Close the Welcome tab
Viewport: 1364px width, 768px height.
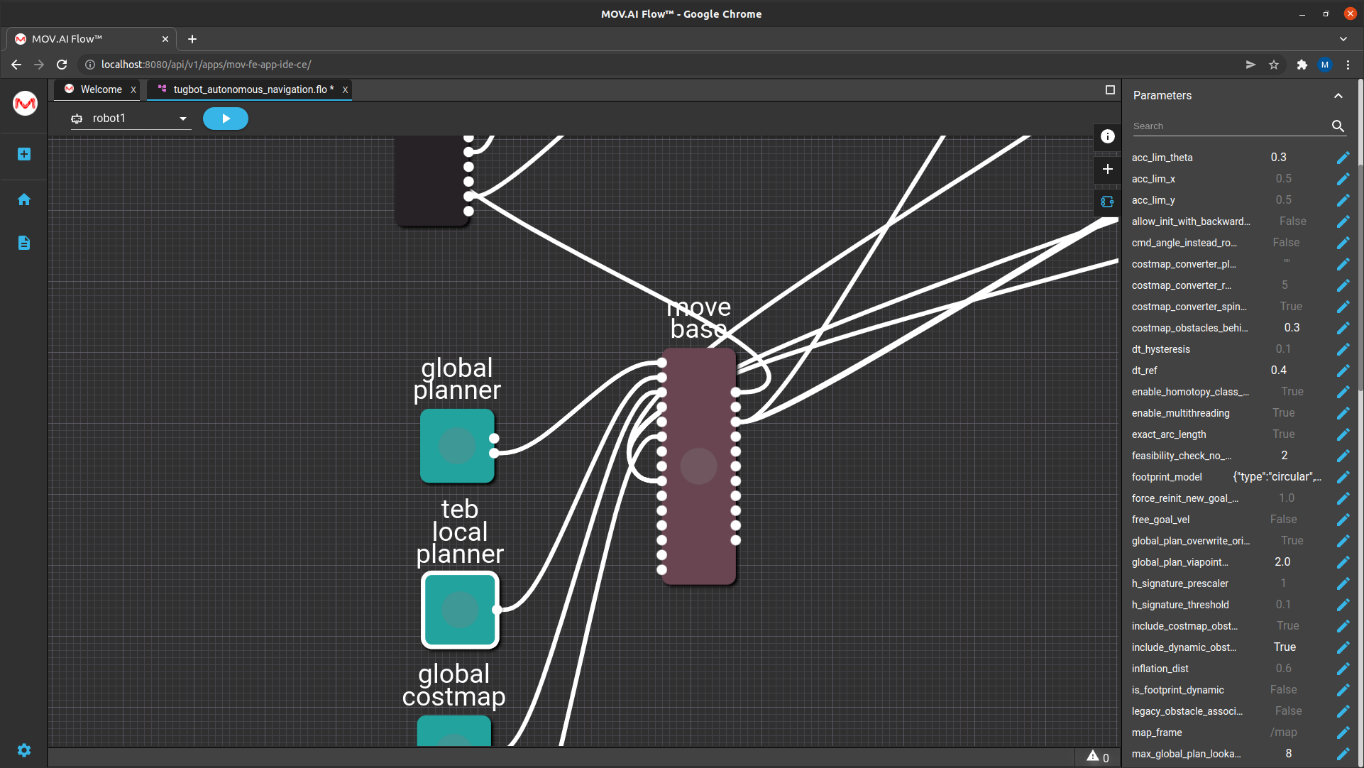(133, 90)
